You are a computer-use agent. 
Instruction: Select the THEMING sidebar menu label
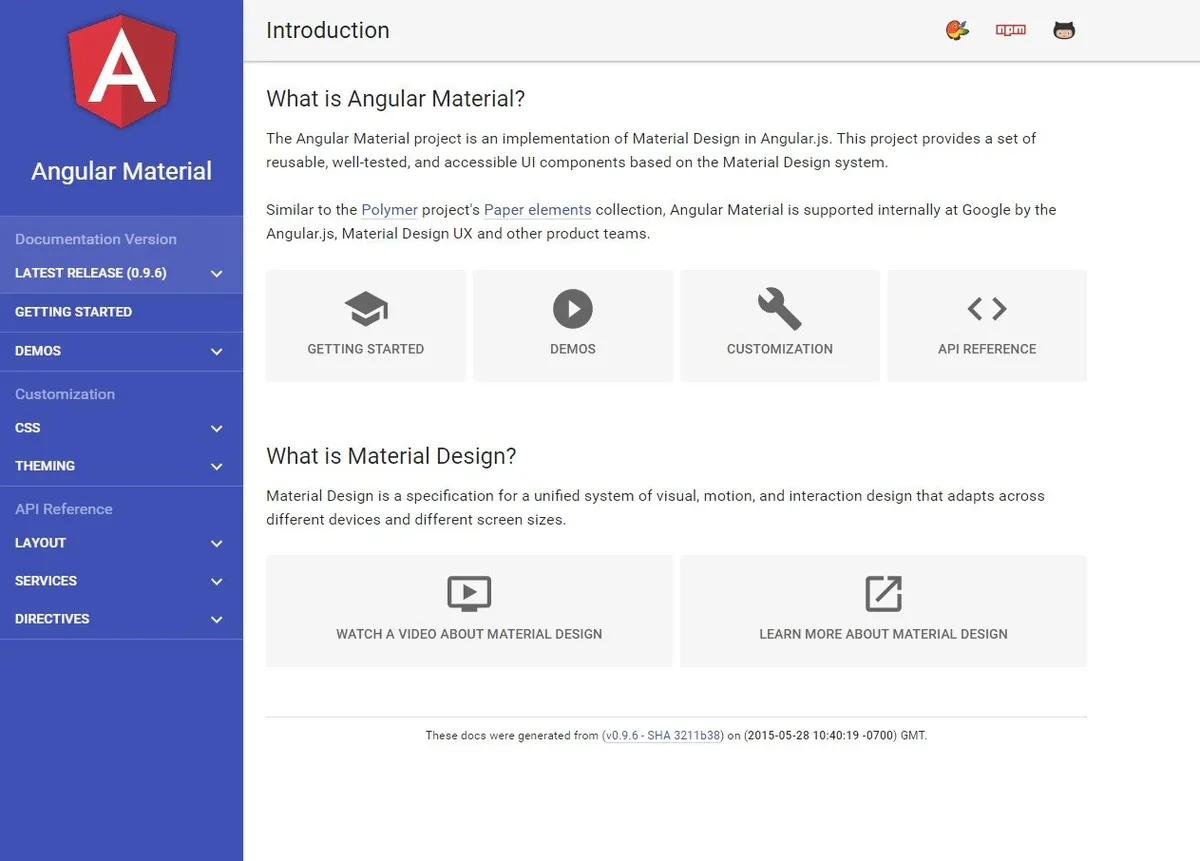(x=45, y=466)
